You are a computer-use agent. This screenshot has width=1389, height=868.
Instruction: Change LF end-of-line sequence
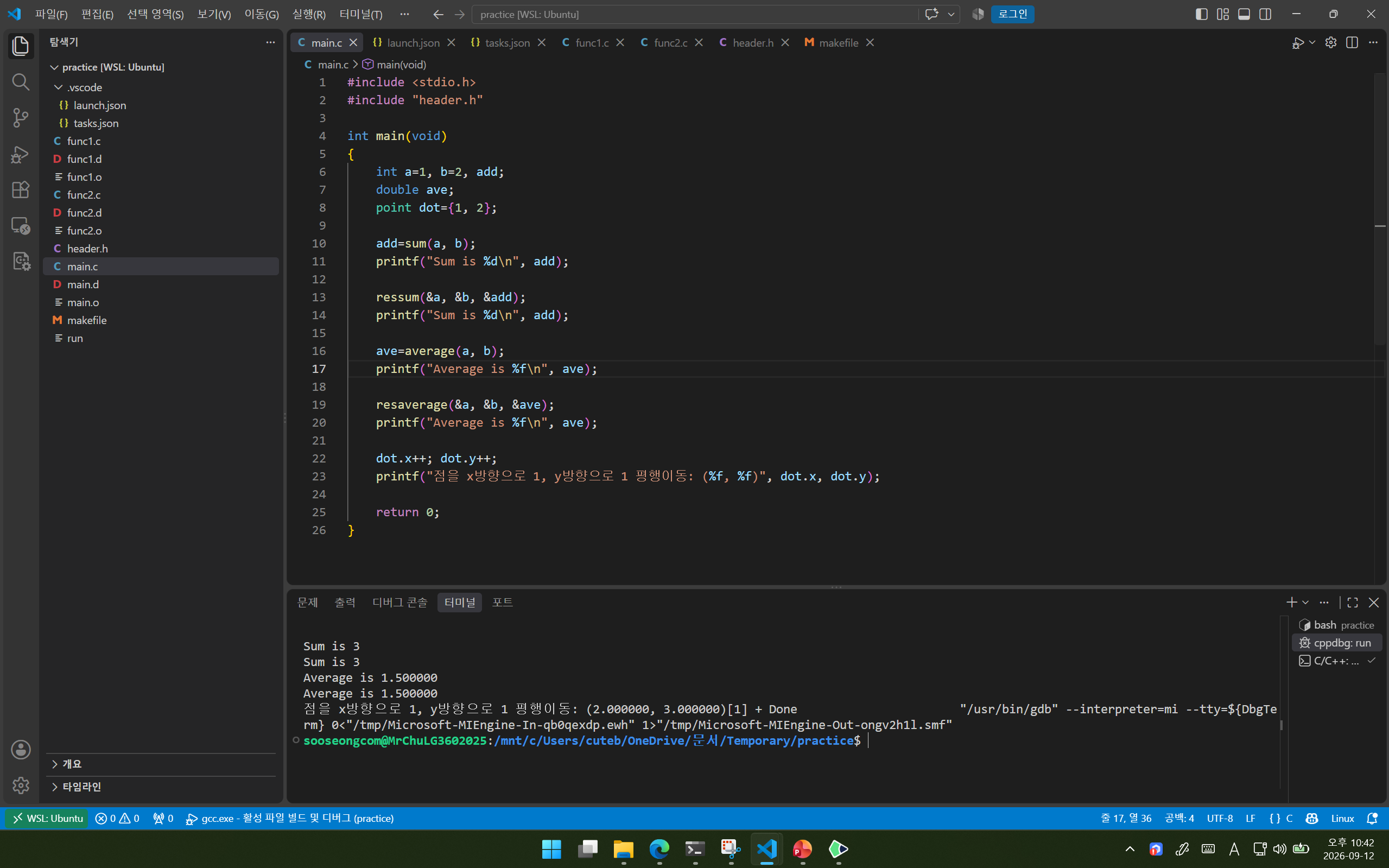(1251, 819)
